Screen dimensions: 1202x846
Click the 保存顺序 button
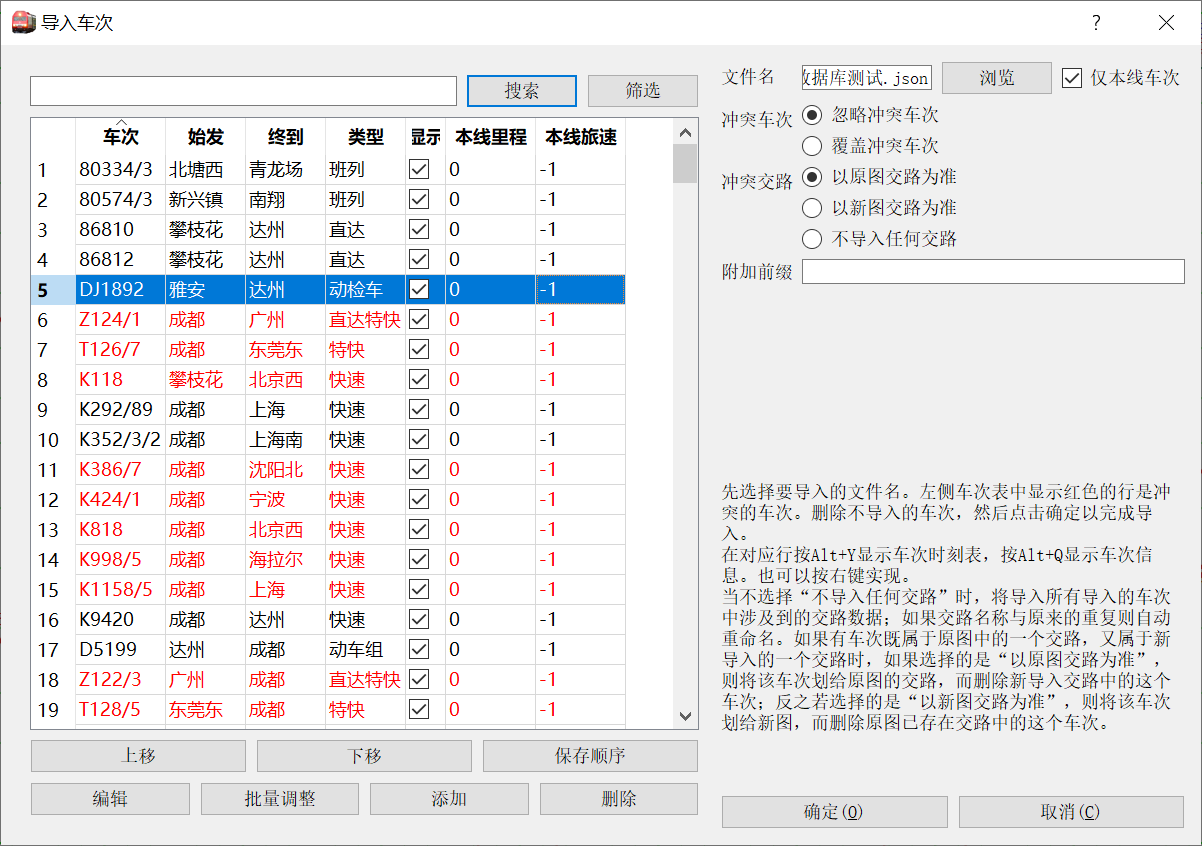(590, 756)
